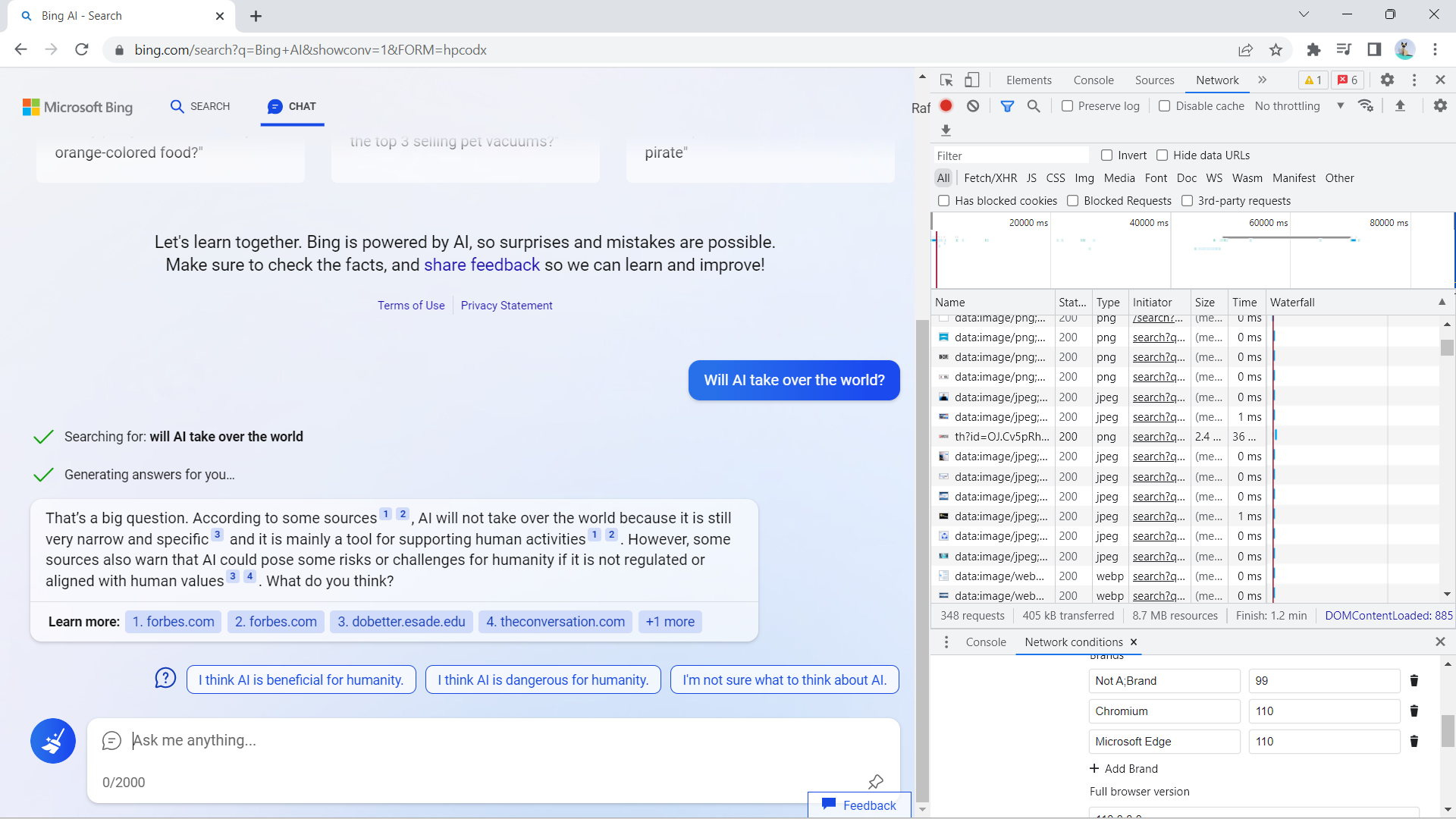Focus the network Filter text field
The image size is (1456, 819).
pyautogui.click(x=1010, y=155)
